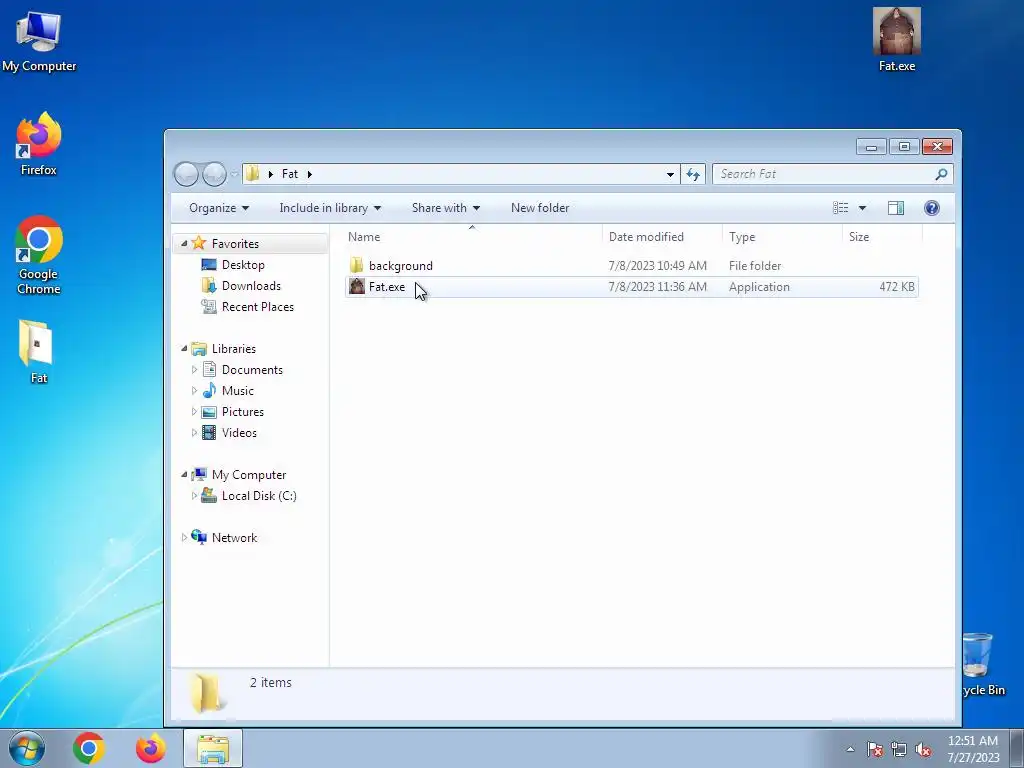The height and width of the screenshot is (768, 1024).
Task: Show hidden system tray icons
Action: point(850,749)
